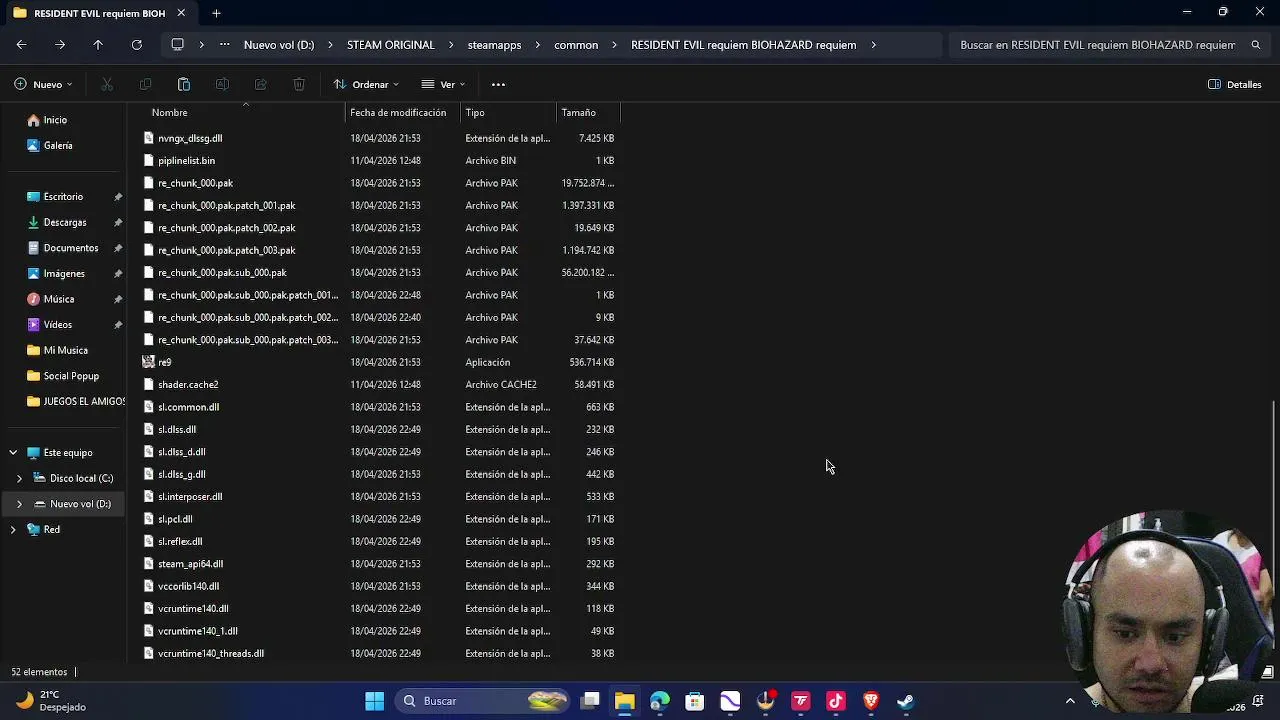
Task: Click the search magnifier icon
Action: (x=1256, y=45)
